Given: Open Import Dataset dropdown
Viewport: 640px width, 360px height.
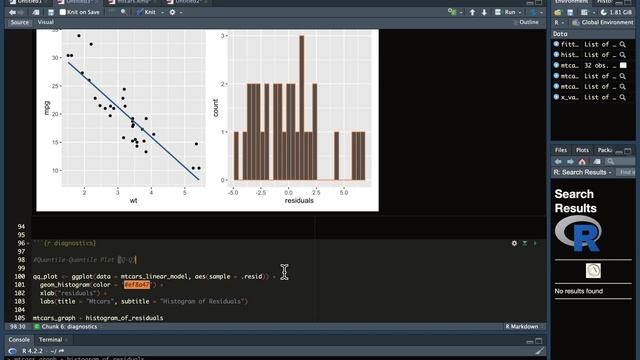Looking at the screenshot, I should tap(587, 12).
